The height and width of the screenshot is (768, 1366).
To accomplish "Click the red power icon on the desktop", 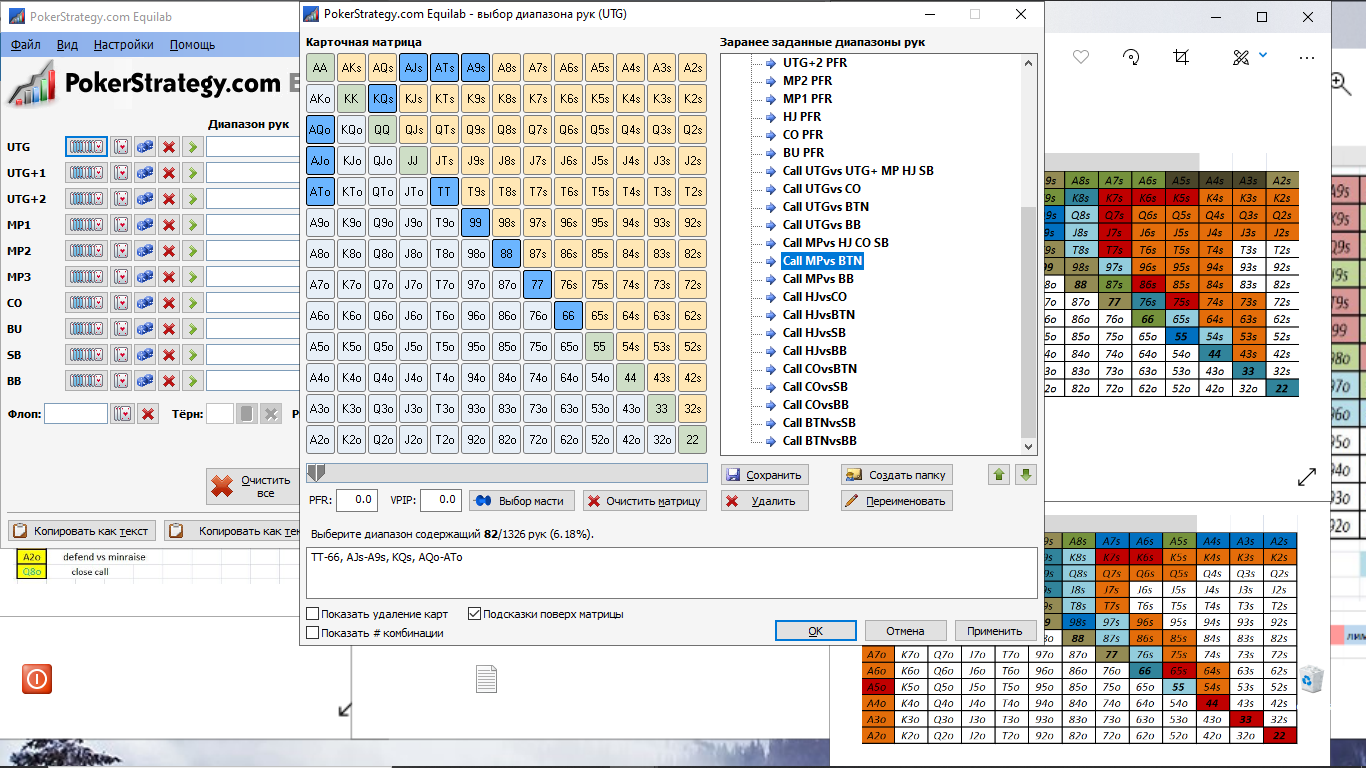I will click(x=37, y=679).
